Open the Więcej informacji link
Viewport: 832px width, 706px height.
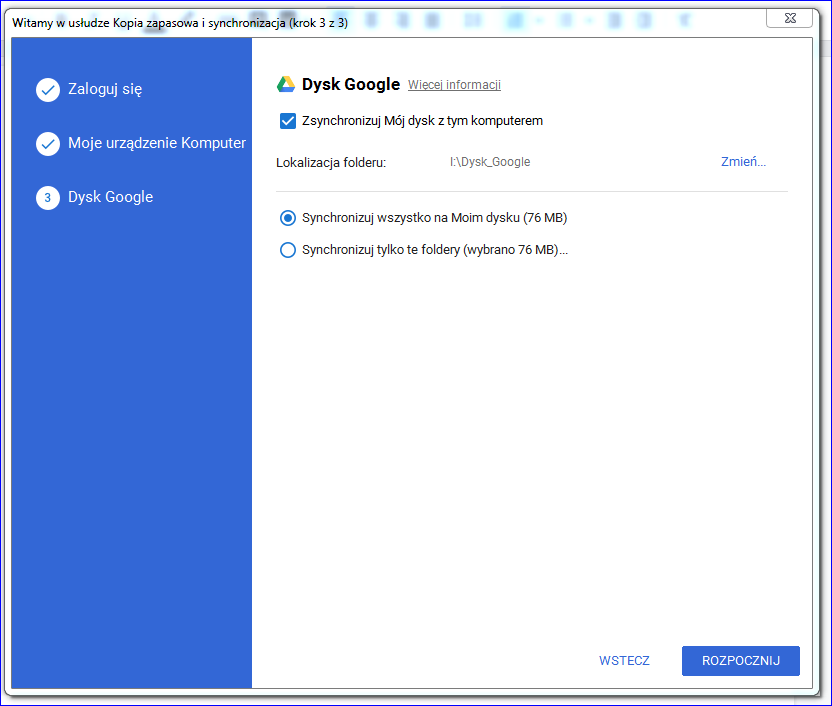(x=454, y=86)
